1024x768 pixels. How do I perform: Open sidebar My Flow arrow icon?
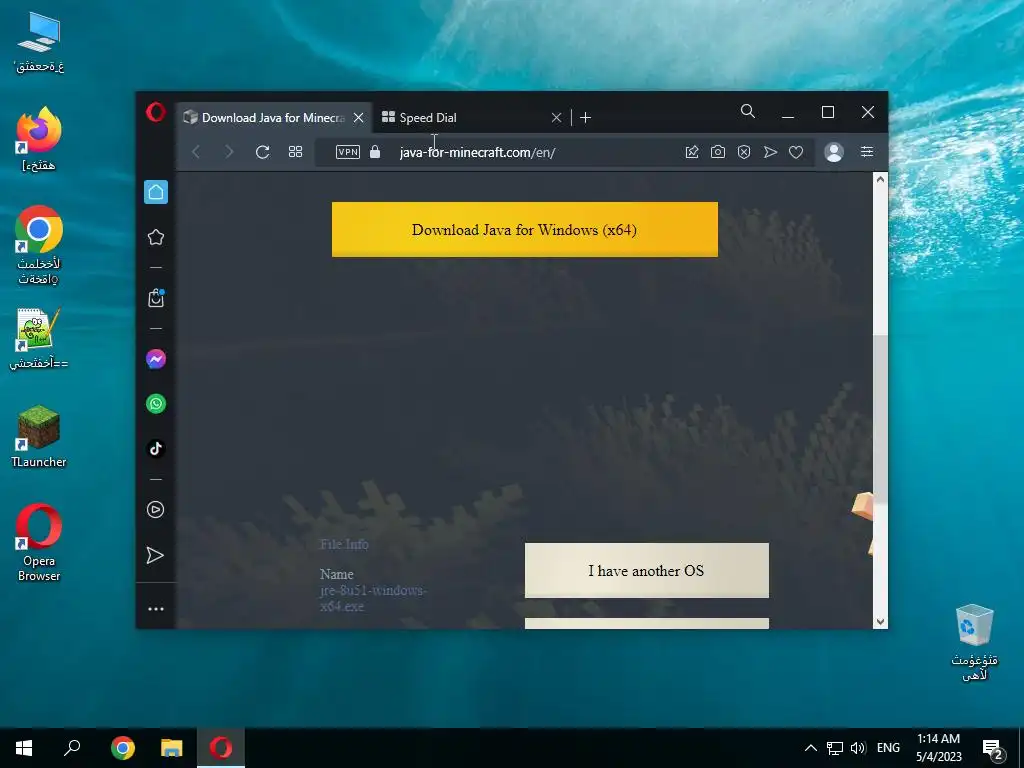155,555
